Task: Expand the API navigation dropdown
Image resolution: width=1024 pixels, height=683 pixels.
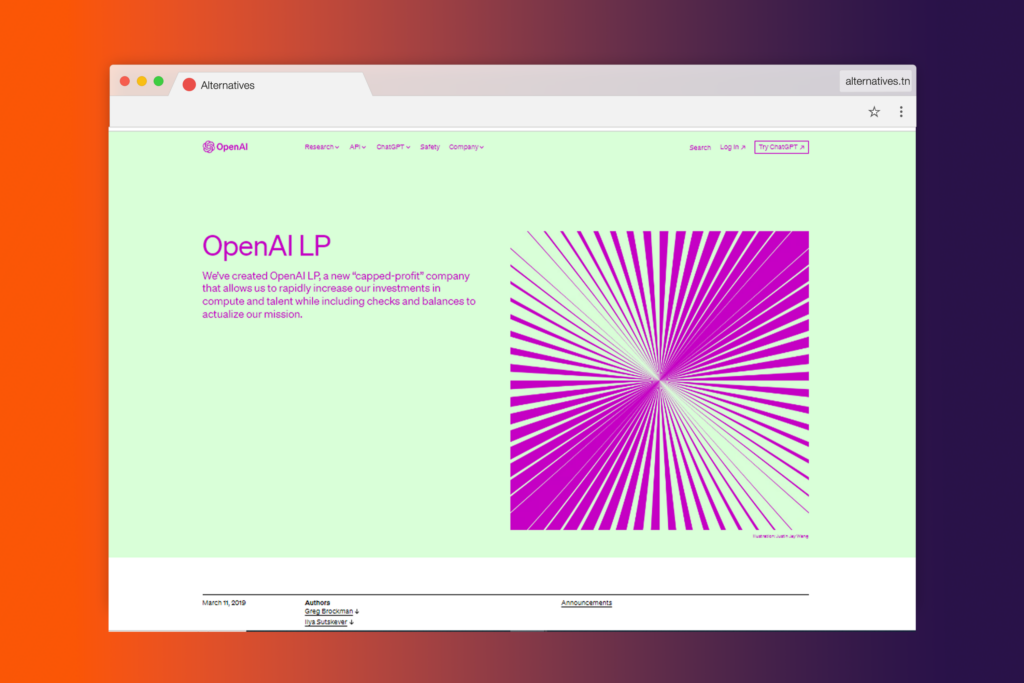Action: [x=358, y=147]
